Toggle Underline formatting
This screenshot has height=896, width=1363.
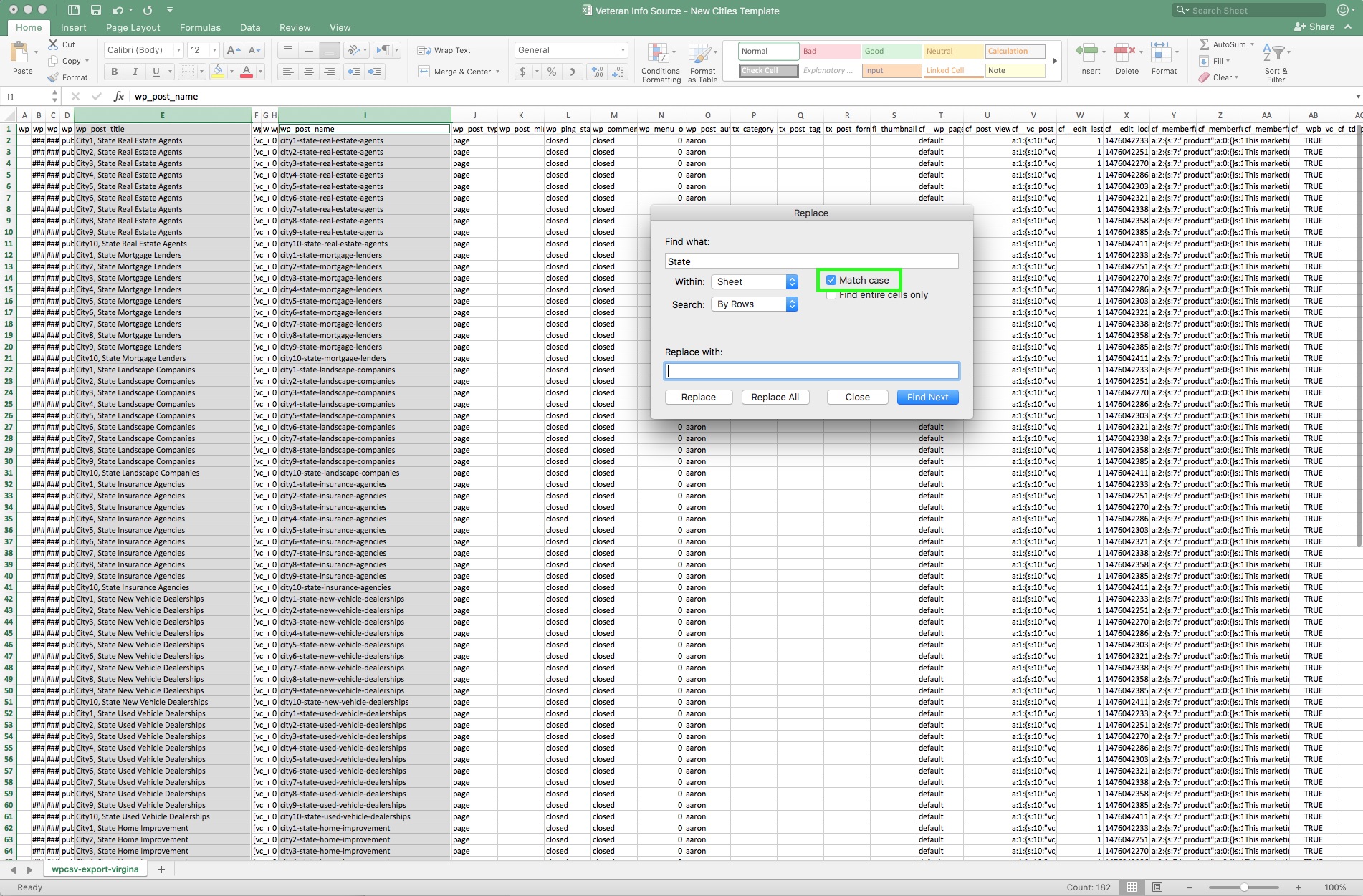click(156, 72)
